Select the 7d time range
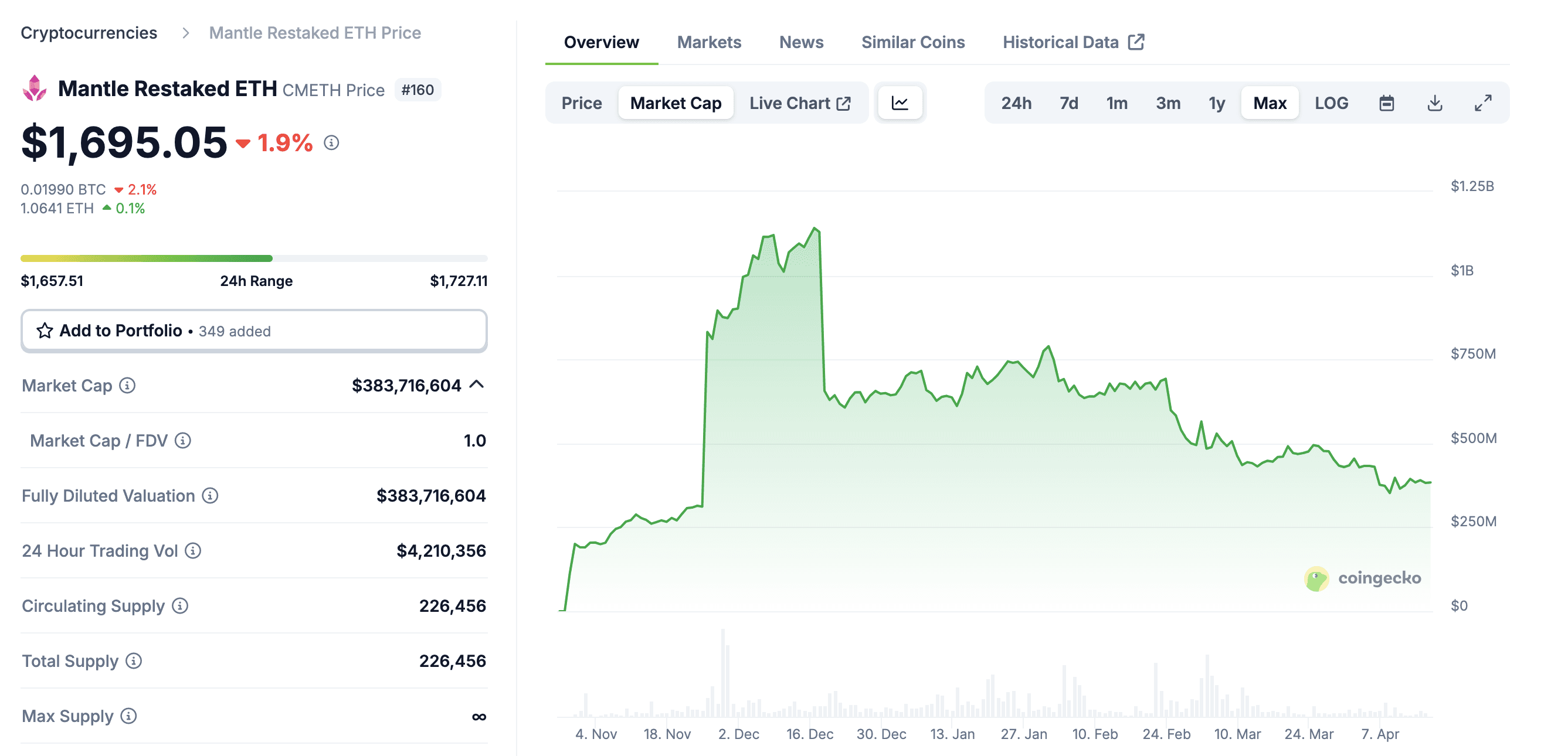The height and width of the screenshot is (756, 1568). pyautogui.click(x=1068, y=103)
